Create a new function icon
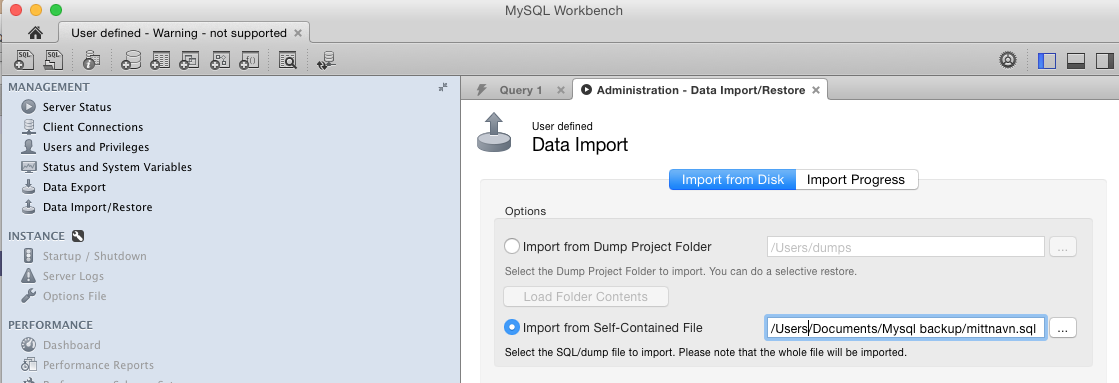Viewport: 1119px width, 383px height. pyautogui.click(x=248, y=60)
